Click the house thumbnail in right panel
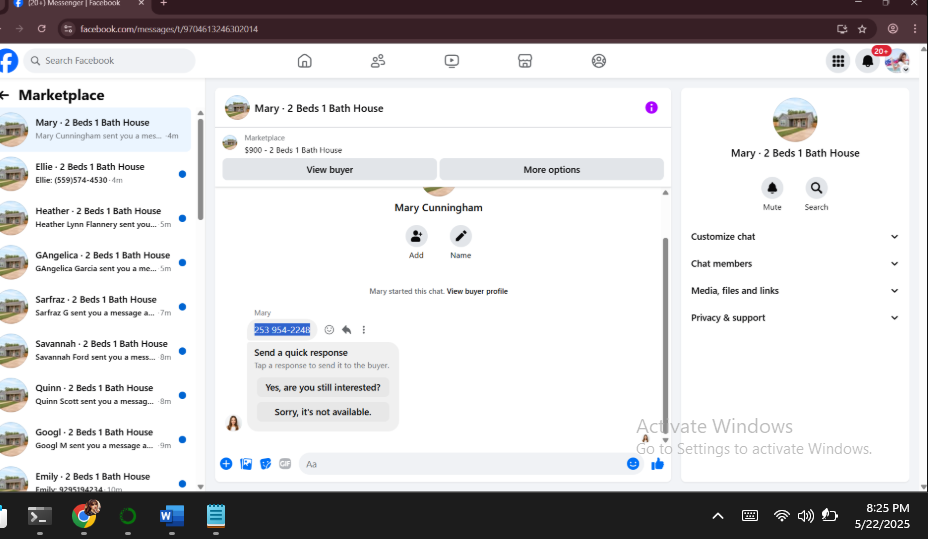This screenshot has width=928, height=539. point(795,120)
